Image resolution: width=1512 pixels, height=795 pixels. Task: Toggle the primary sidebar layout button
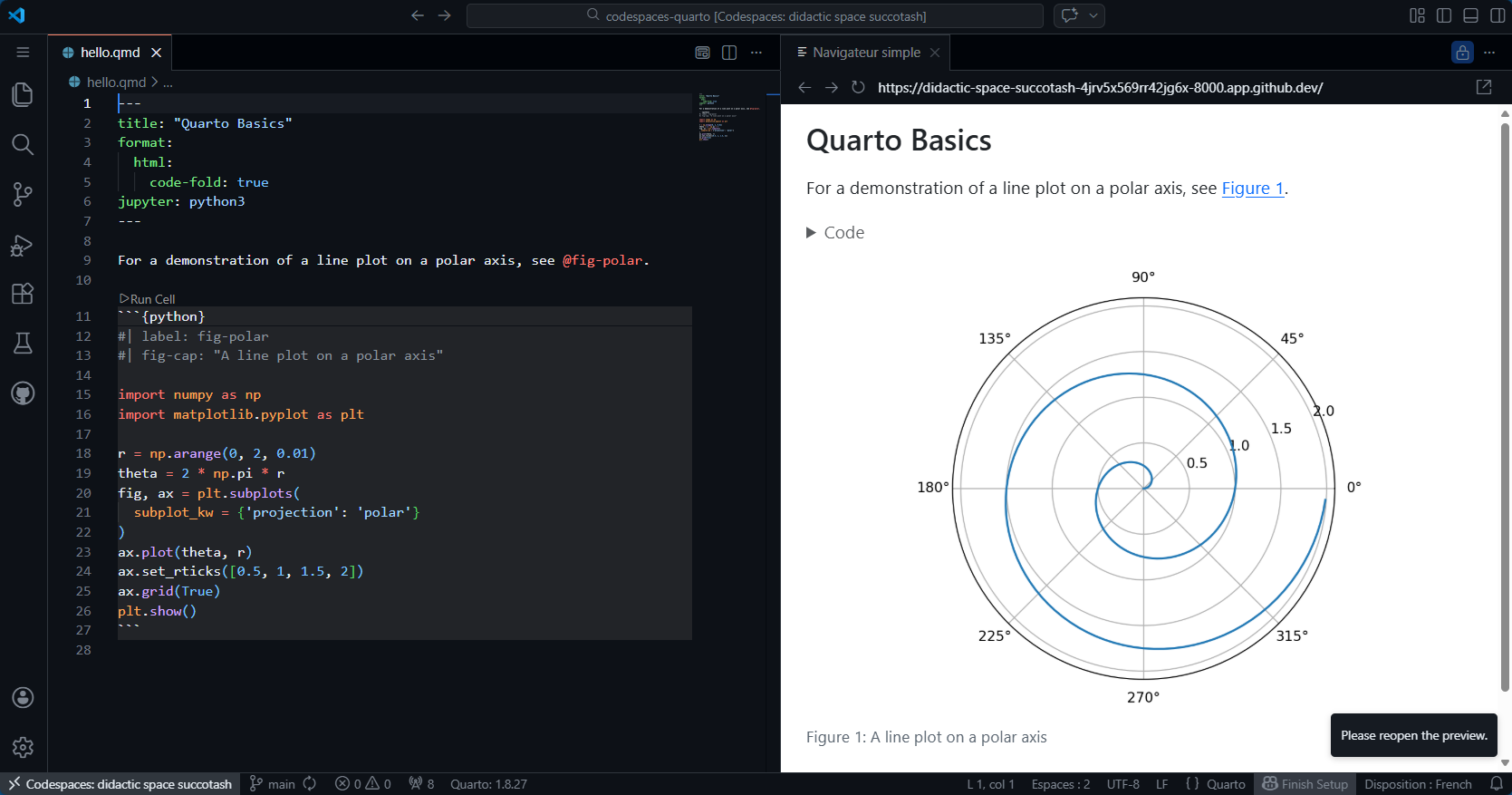1444,15
